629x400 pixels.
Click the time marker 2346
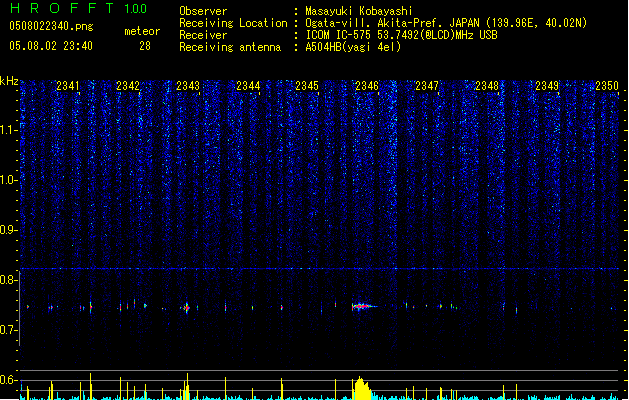[x=367, y=85]
